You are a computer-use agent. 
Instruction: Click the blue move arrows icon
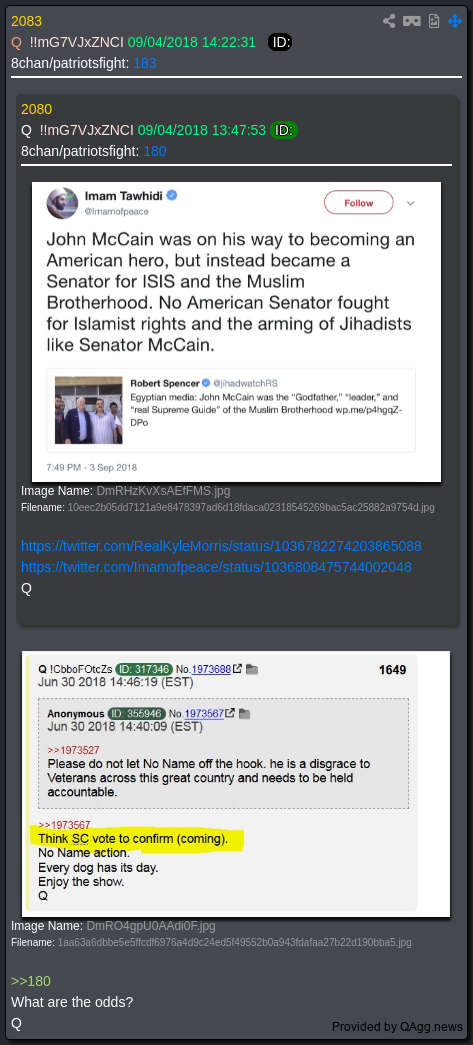click(455, 21)
